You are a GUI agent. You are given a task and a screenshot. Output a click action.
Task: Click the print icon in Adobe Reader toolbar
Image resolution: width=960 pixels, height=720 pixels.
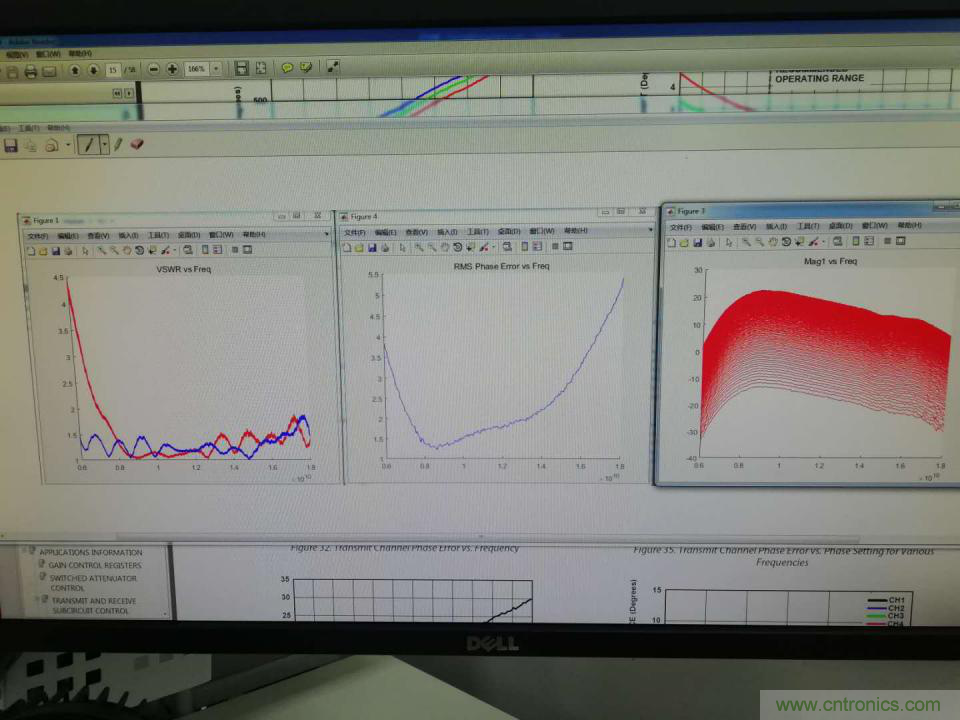tap(31, 70)
